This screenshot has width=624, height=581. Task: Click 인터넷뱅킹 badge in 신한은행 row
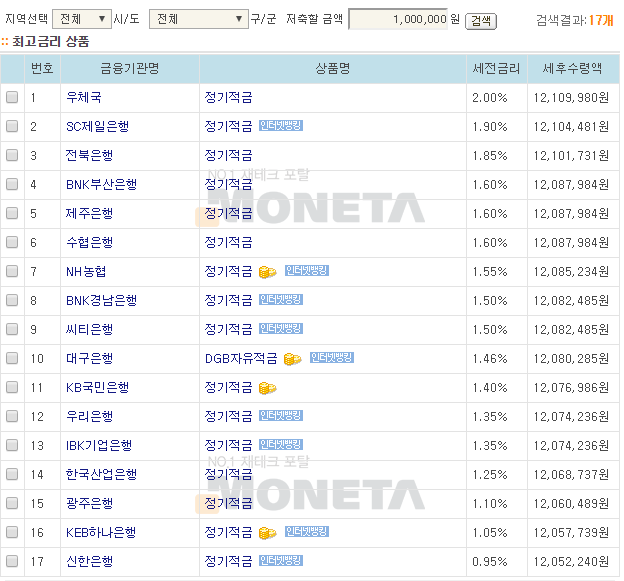tap(281, 561)
